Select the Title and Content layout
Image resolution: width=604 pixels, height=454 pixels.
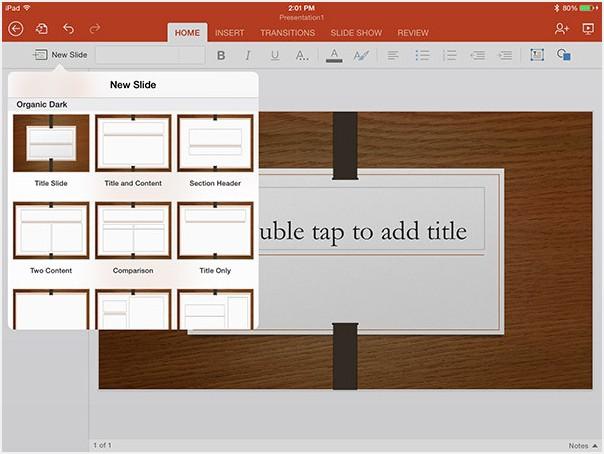(133, 143)
